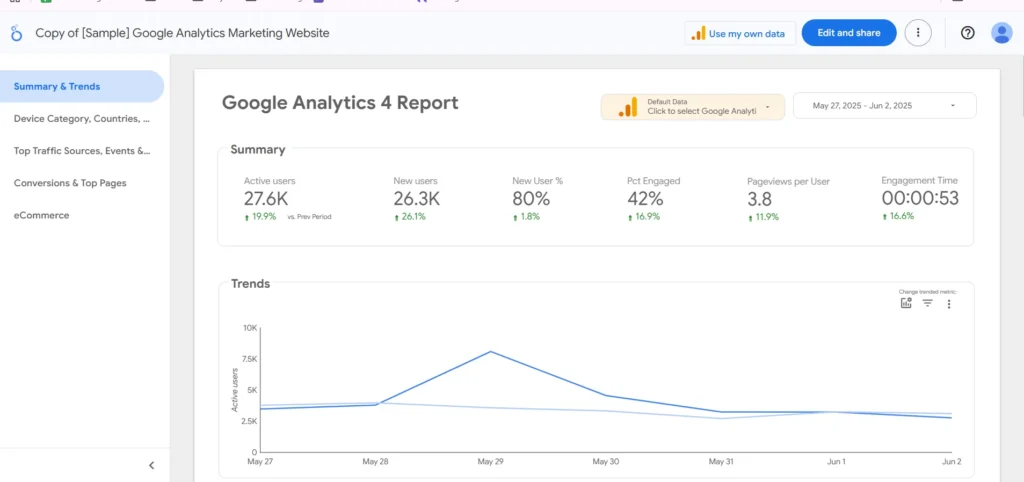The width and height of the screenshot is (1024, 482).
Task: Click the 26.1% change under New users
Action: click(409, 217)
